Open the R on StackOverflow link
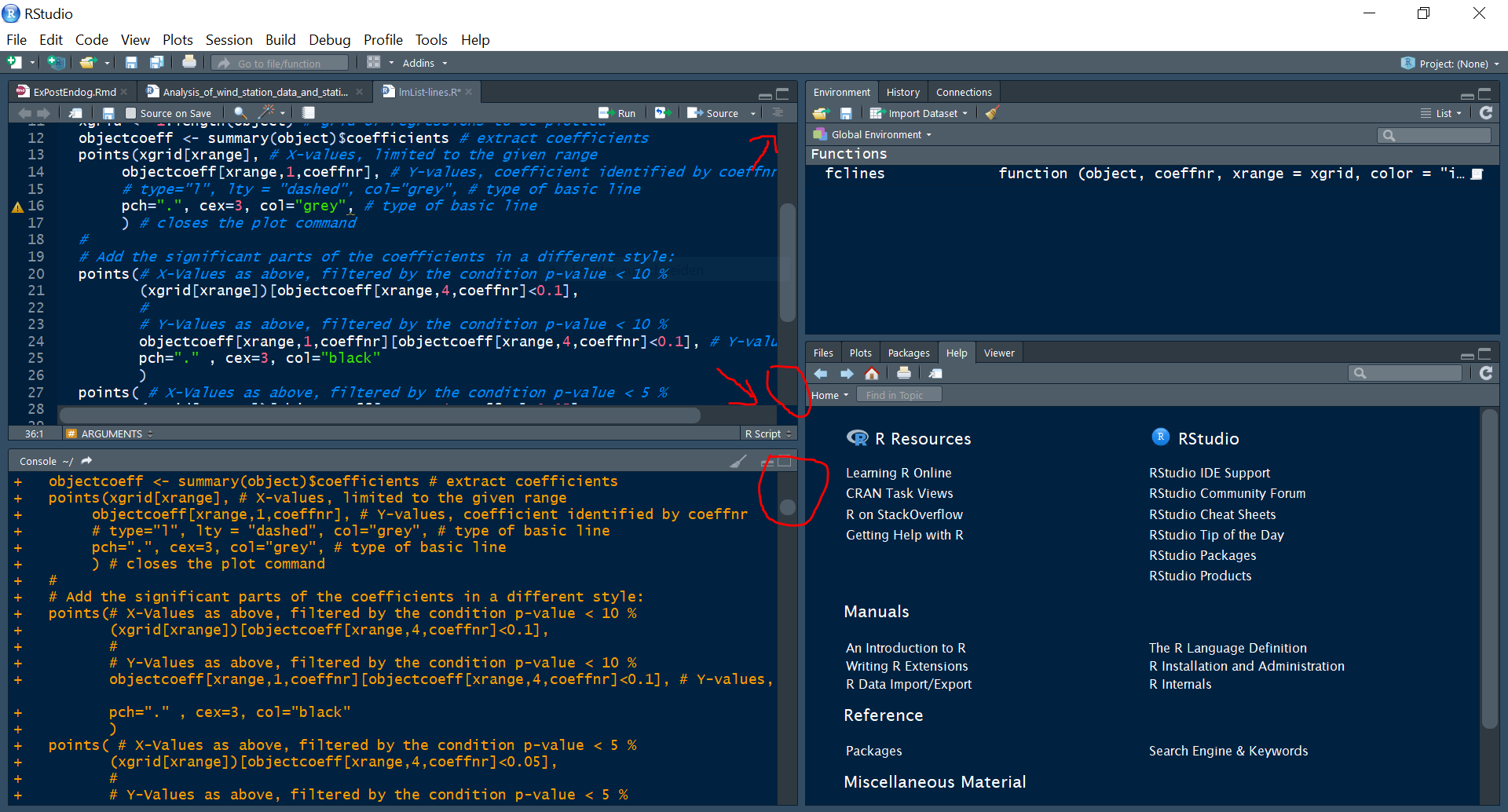1508x812 pixels. tap(904, 514)
